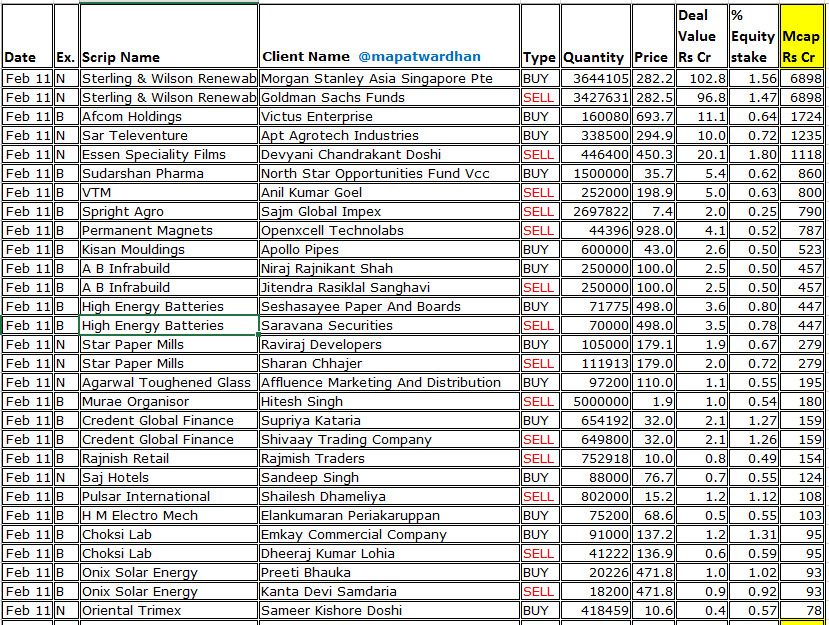
Task: Select quantity cell '418459'
Action: pyautogui.click(x=596, y=611)
